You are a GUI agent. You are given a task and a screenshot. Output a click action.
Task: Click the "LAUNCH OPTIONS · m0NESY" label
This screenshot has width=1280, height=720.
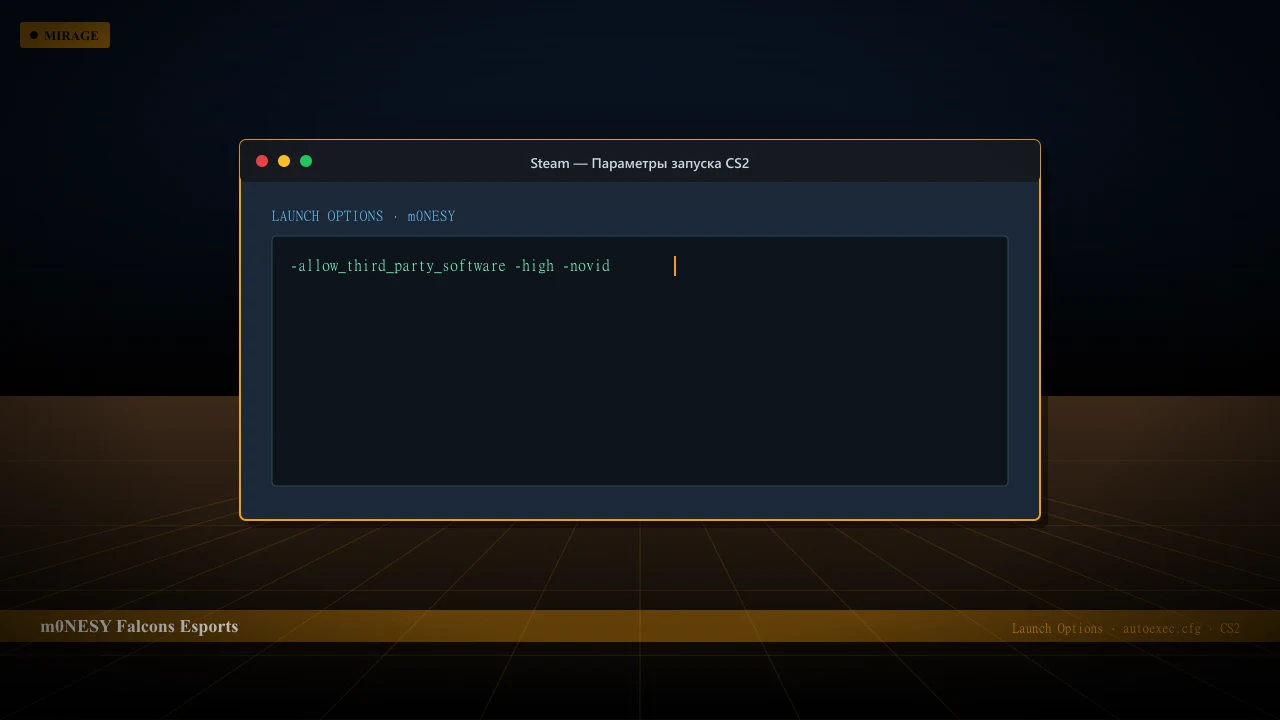[363, 216]
